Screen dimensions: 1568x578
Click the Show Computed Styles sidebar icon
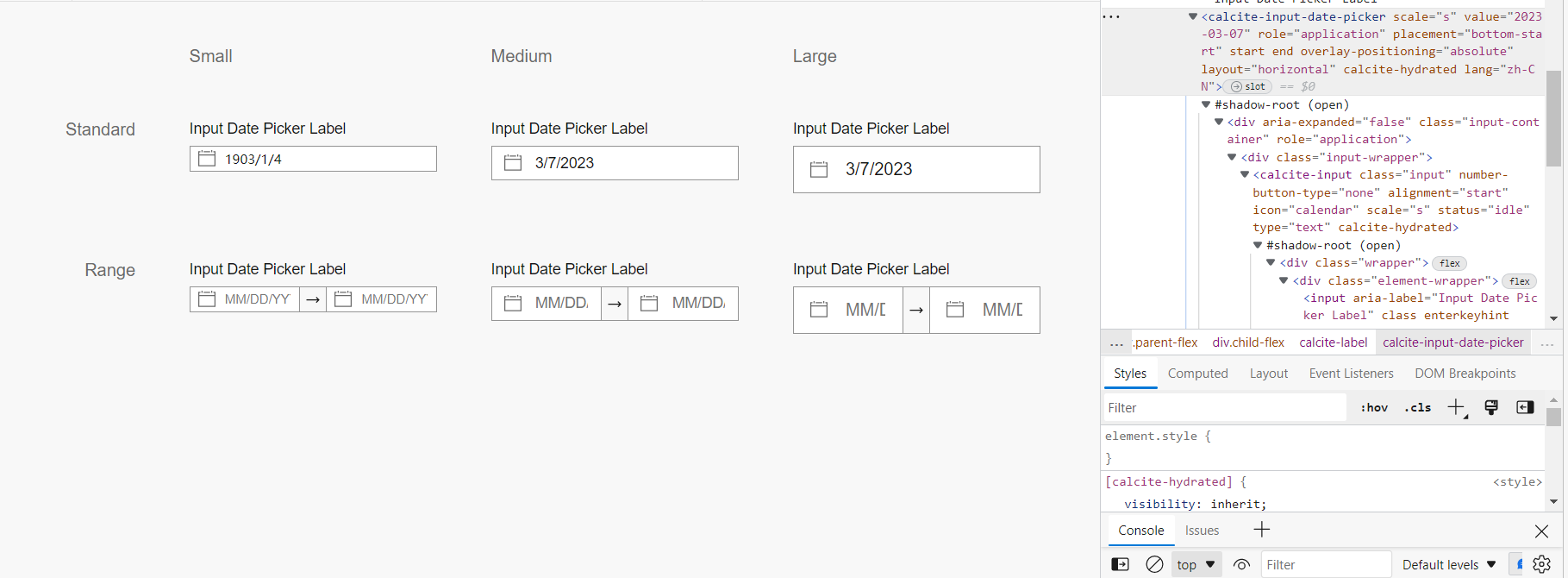[x=1524, y=406]
